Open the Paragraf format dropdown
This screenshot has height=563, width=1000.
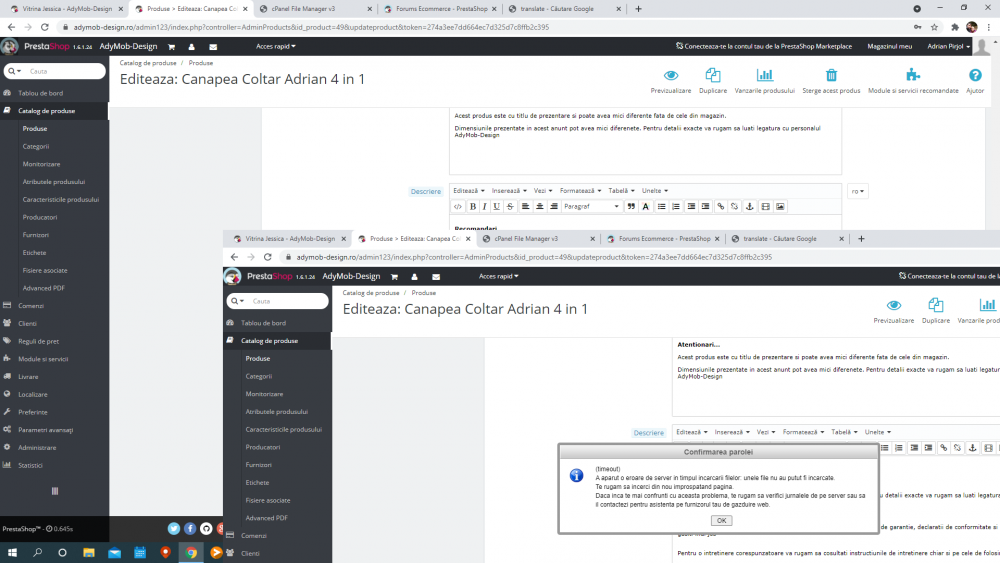591,207
